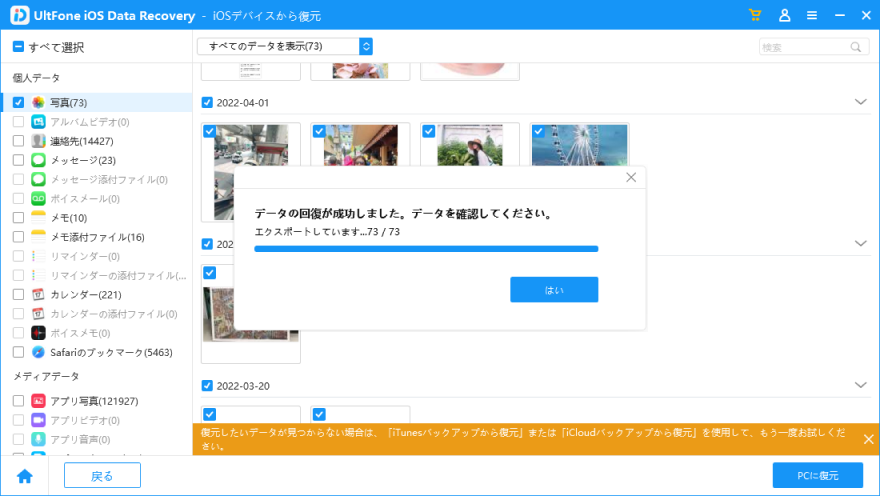Uncheck the 2022-03-20 date group checkbox
880x496 pixels.
click(207, 385)
